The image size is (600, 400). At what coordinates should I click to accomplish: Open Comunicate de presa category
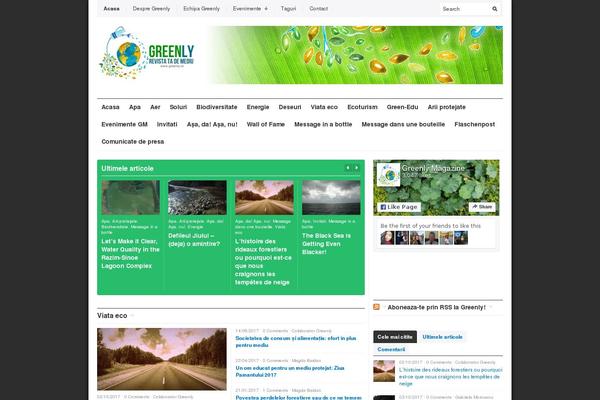click(x=132, y=142)
